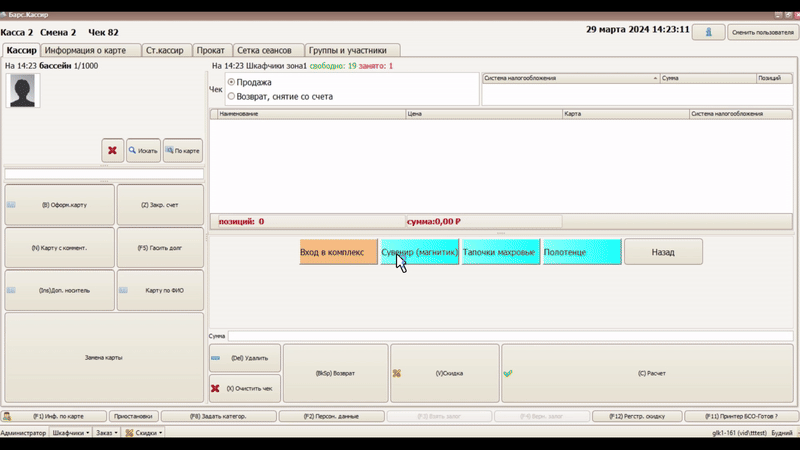Click the Сумма column header in summary
The width and height of the screenshot is (800, 450).
click(x=708, y=78)
